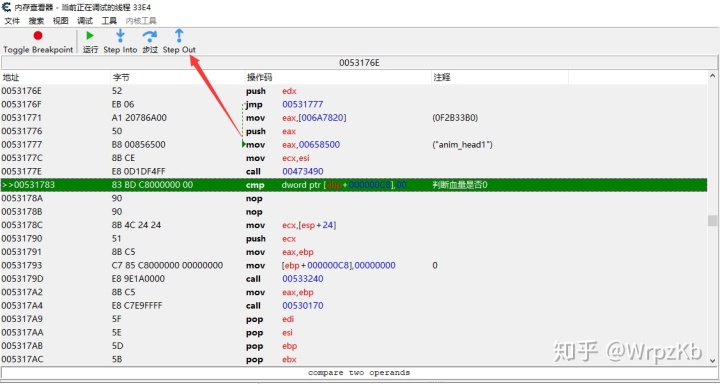Image resolution: width=720 pixels, height=384 pixels.
Task: Click bytes A1 20786A00
Action: coord(139,118)
